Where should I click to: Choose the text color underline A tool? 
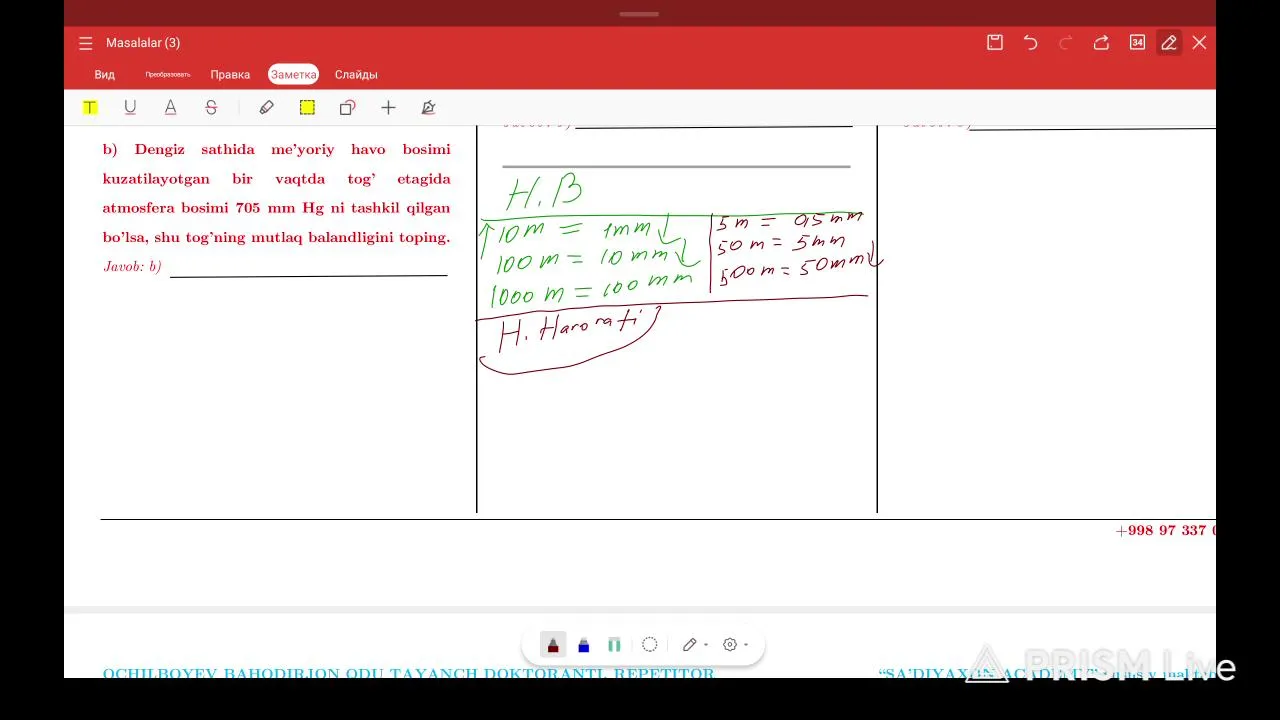click(170, 107)
